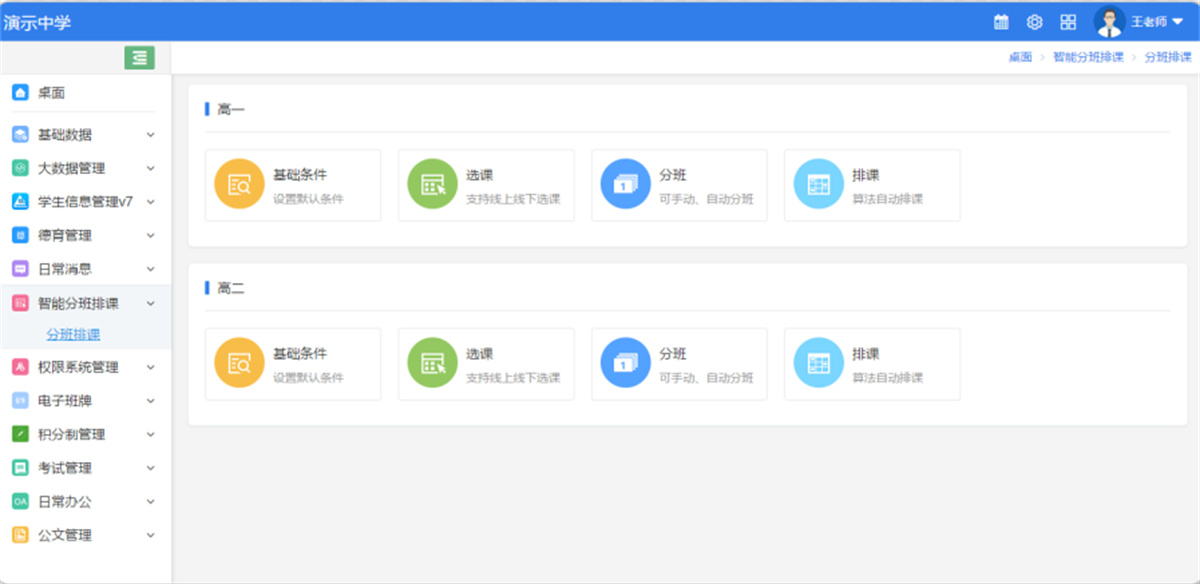This screenshot has width=1200, height=584.
Task: Collapse the 智能分班排课 sidebar section
Action: [x=151, y=303]
